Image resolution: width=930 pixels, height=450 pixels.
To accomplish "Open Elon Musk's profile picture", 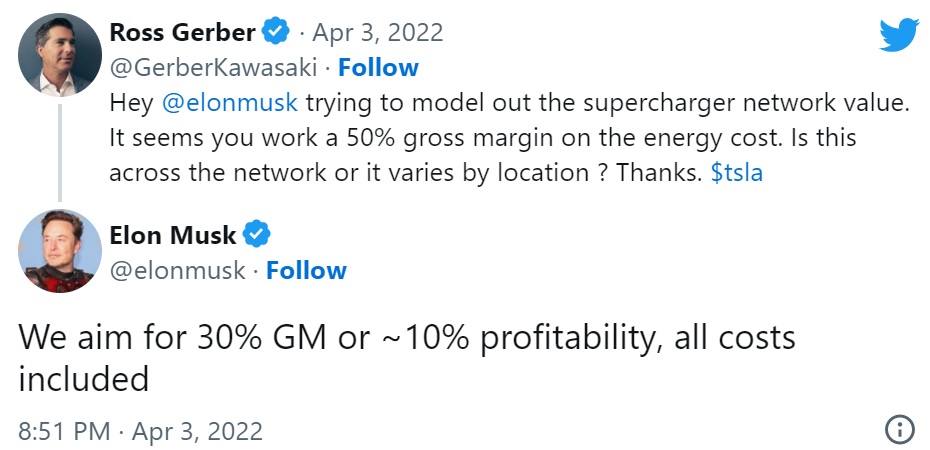I will coord(60,251).
